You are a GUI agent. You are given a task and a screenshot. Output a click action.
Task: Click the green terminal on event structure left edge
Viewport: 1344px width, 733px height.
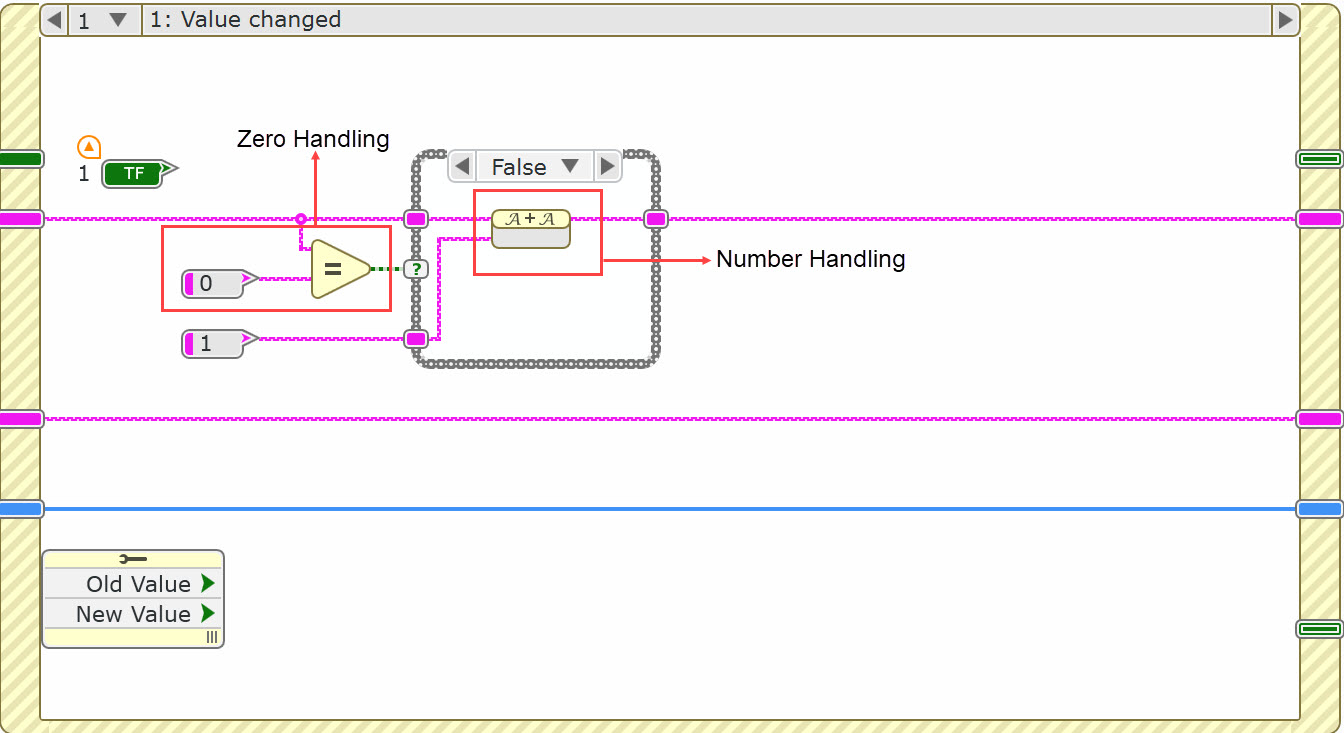[22, 158]
